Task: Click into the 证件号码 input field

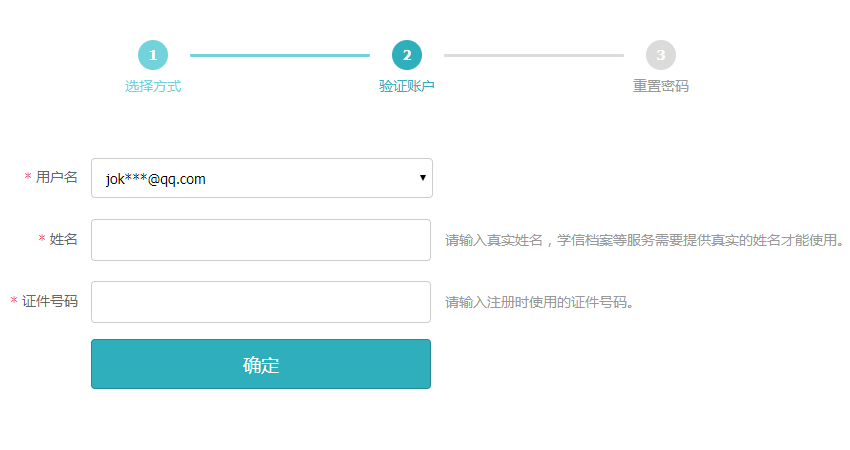Action: click(261, 302)
